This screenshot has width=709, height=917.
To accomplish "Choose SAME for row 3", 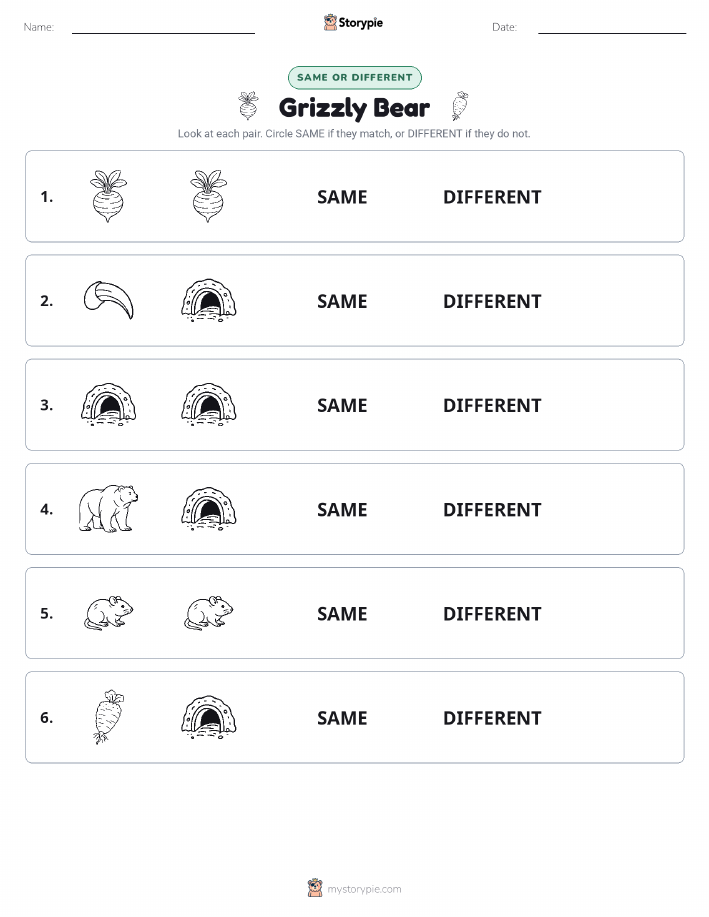I will click(342, 405).
